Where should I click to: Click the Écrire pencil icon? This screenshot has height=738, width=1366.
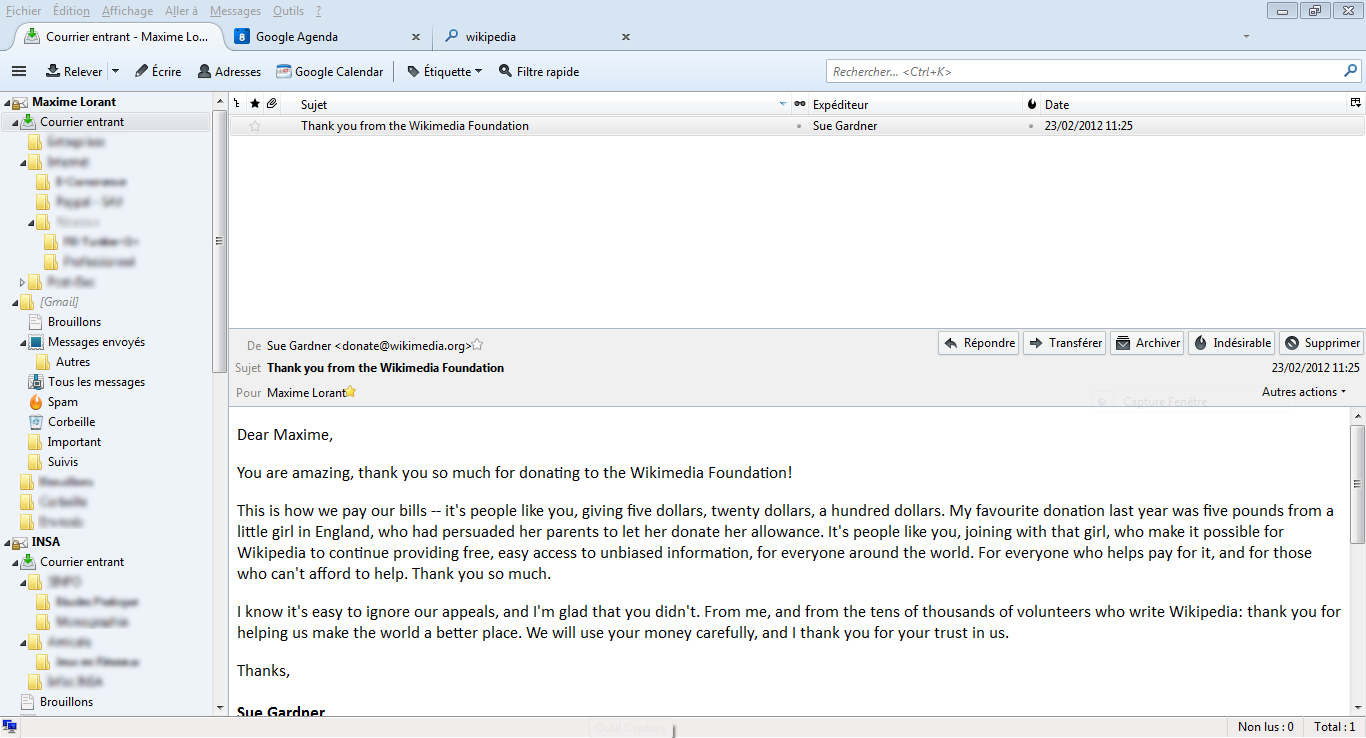(142, 71)
